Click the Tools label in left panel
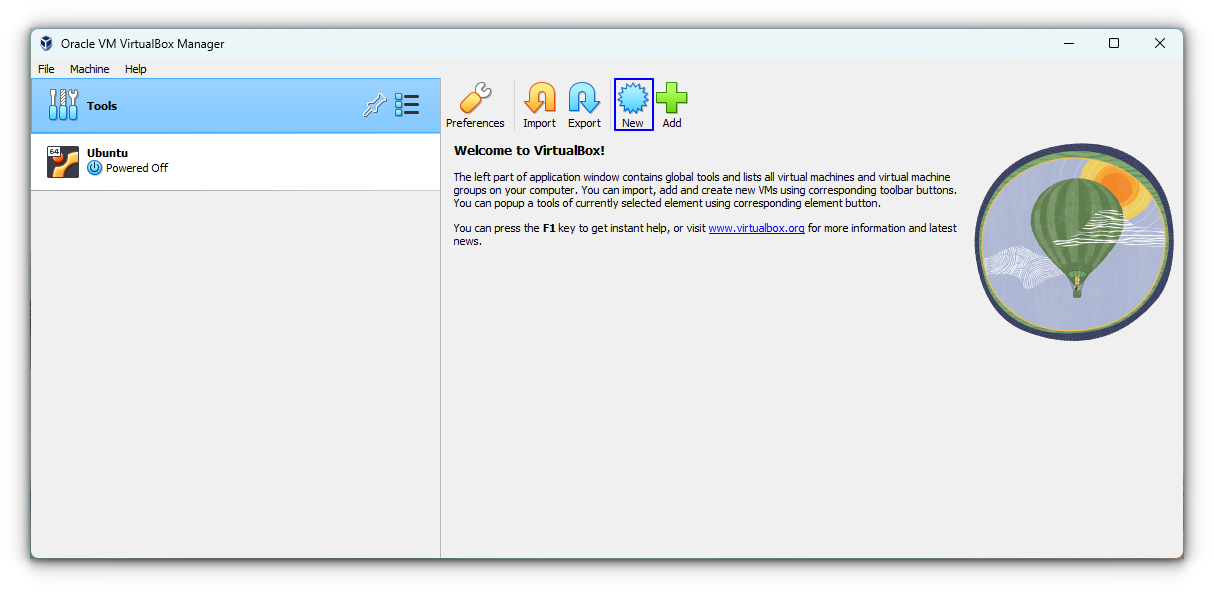1214x591 pixels. click(102, 106)
